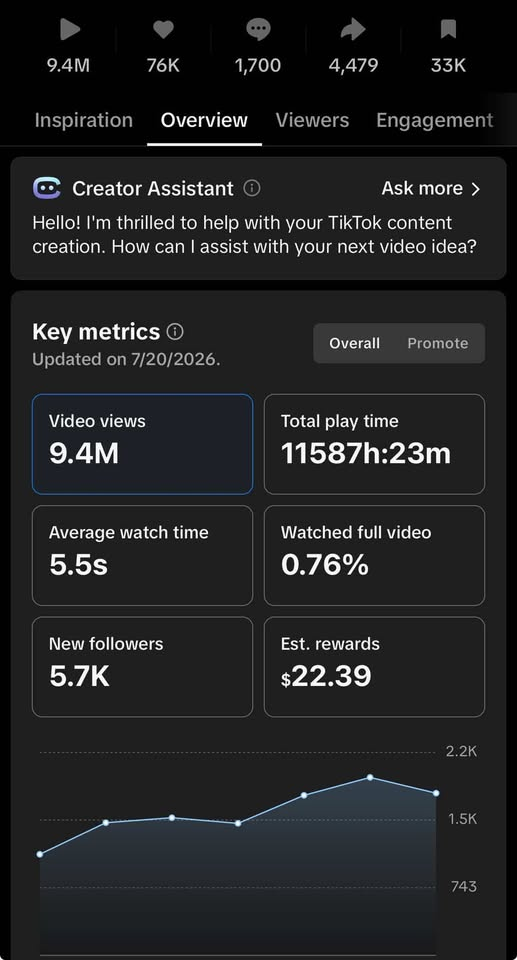Click the 33K saves count
This screenshot has width=517, height=960.
448,66
